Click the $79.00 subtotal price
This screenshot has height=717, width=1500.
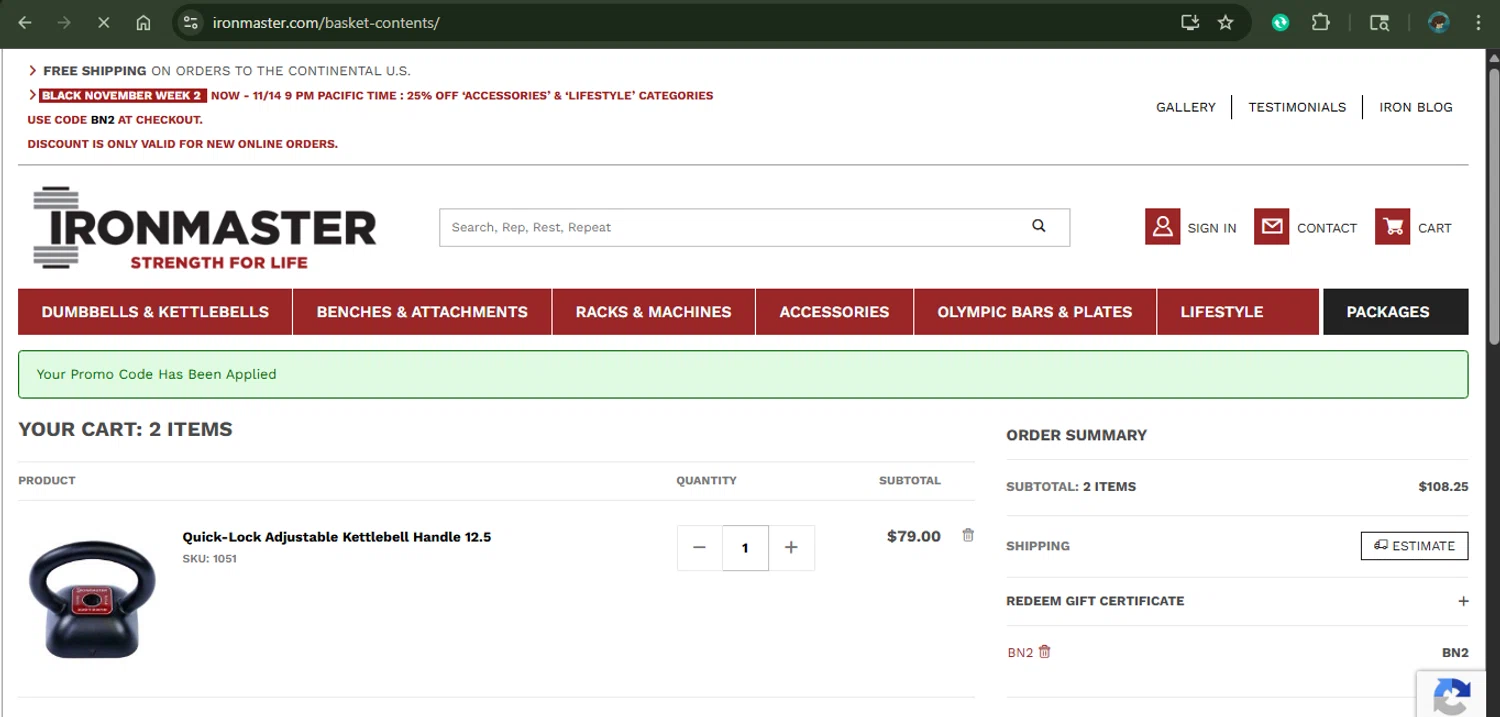[914, 536]
